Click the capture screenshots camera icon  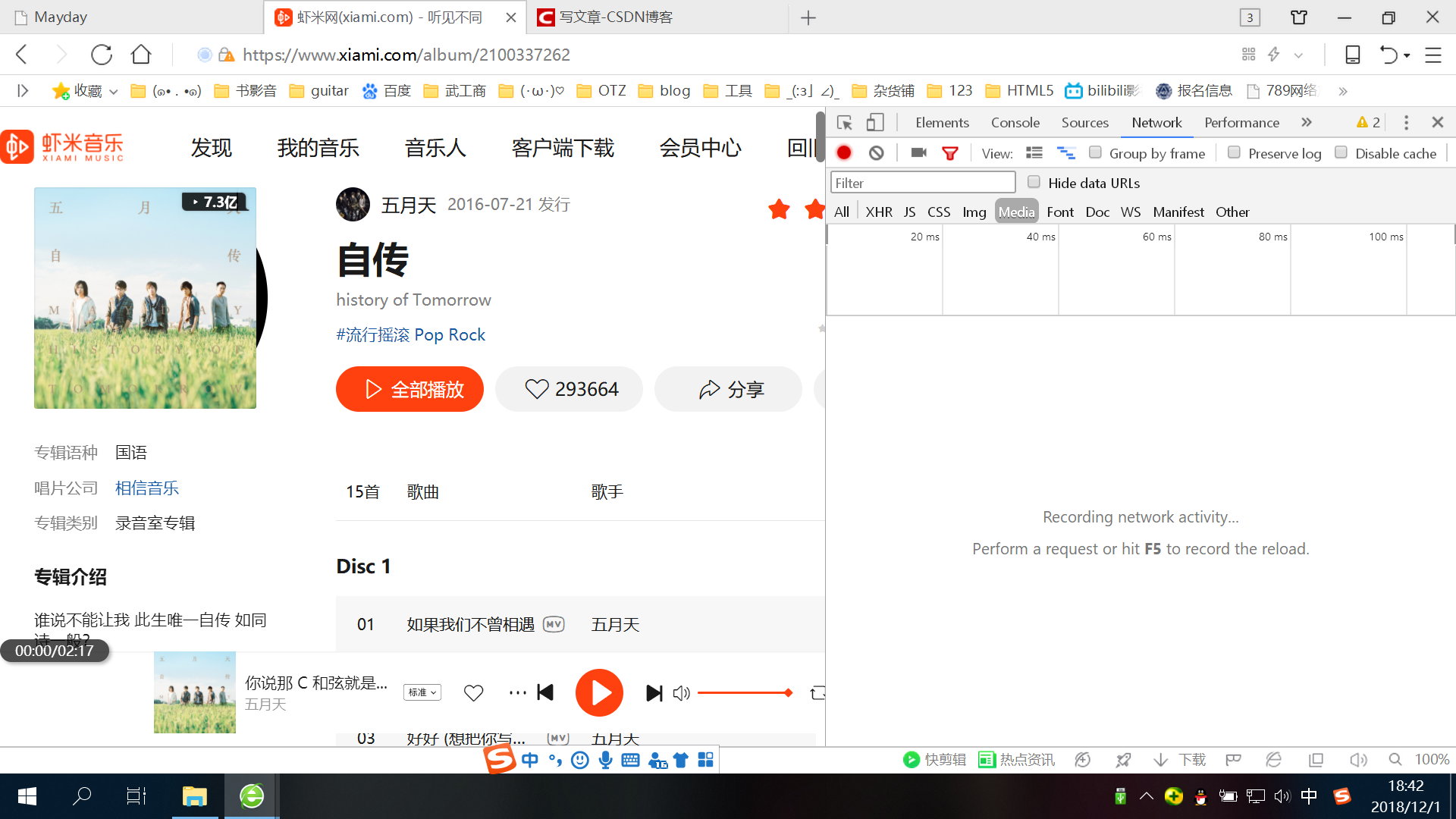click(918, 153)
